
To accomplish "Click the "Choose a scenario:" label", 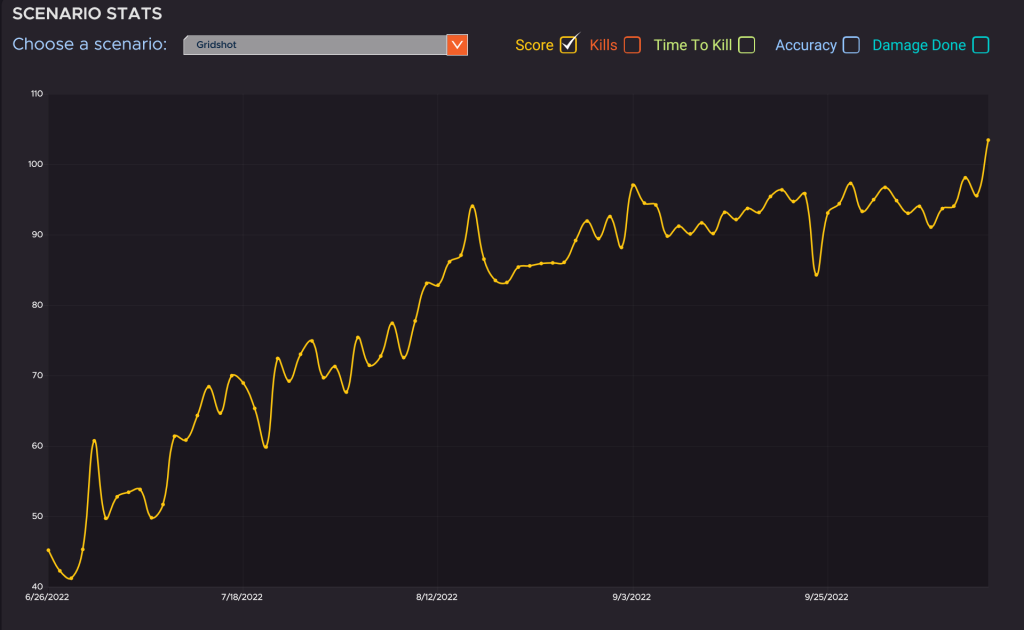I will (90, 45).
